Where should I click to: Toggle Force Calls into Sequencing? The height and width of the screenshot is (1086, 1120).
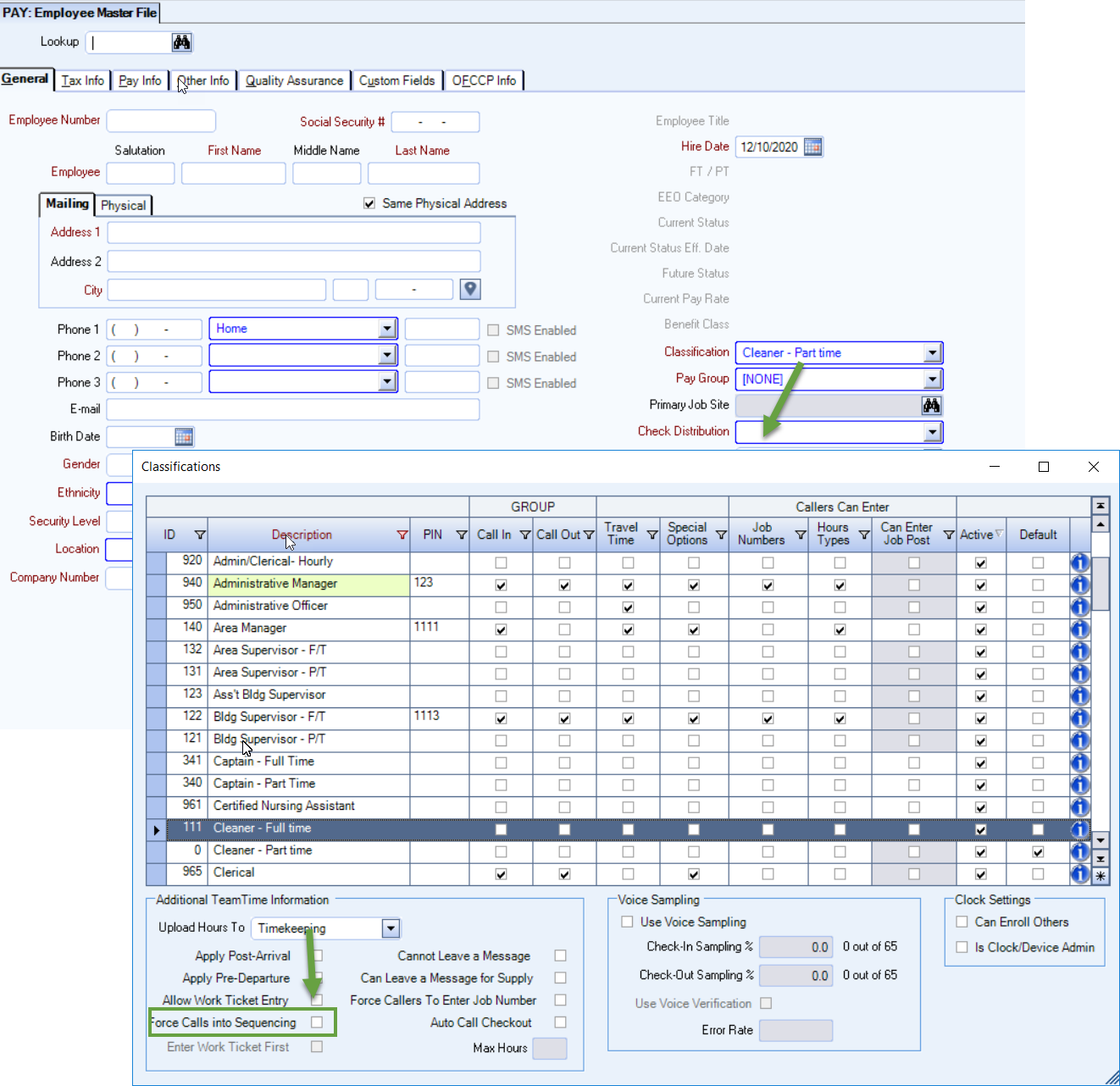click(x=317, y=1022)
